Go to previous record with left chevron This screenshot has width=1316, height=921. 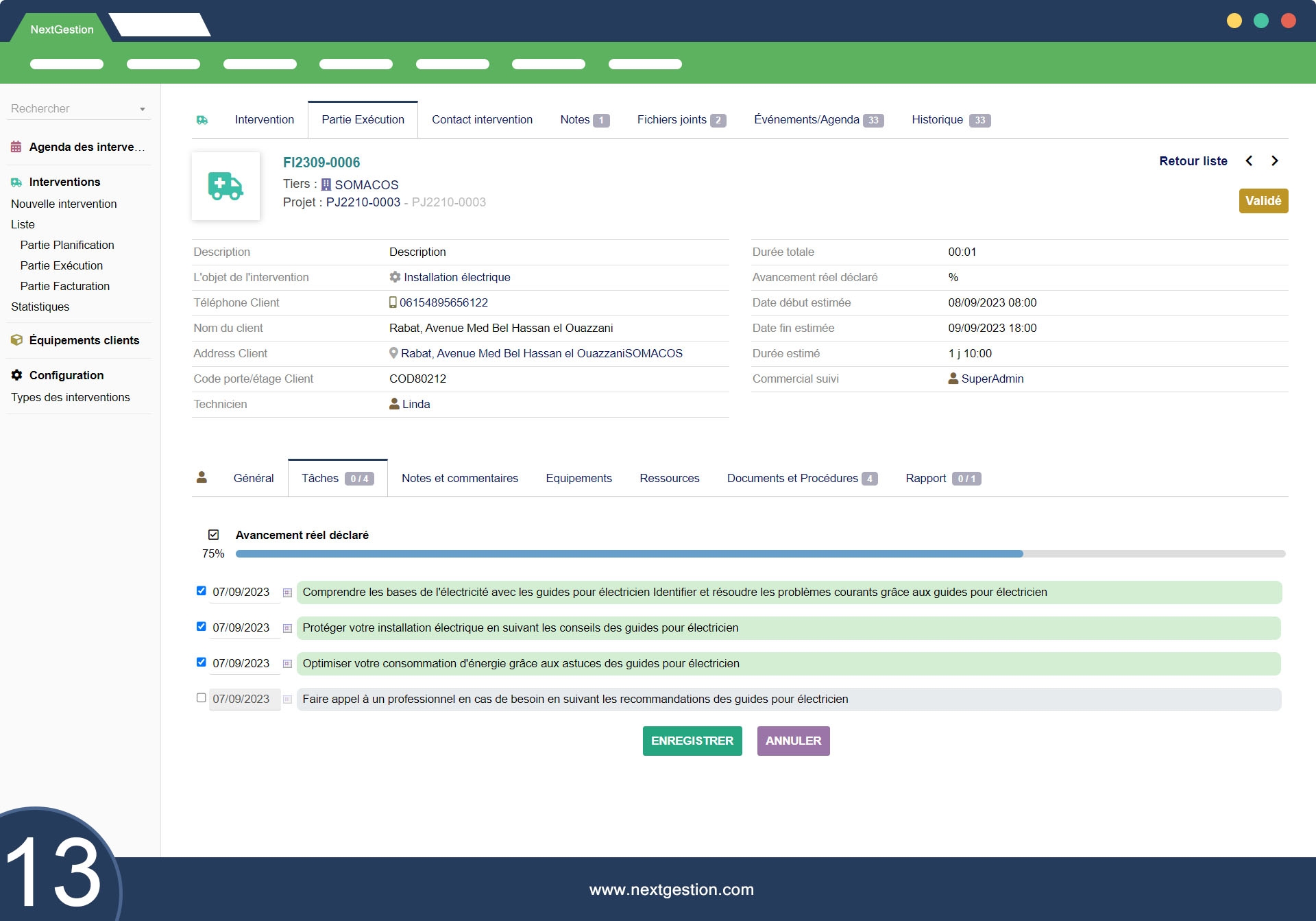click(1249, 161)
